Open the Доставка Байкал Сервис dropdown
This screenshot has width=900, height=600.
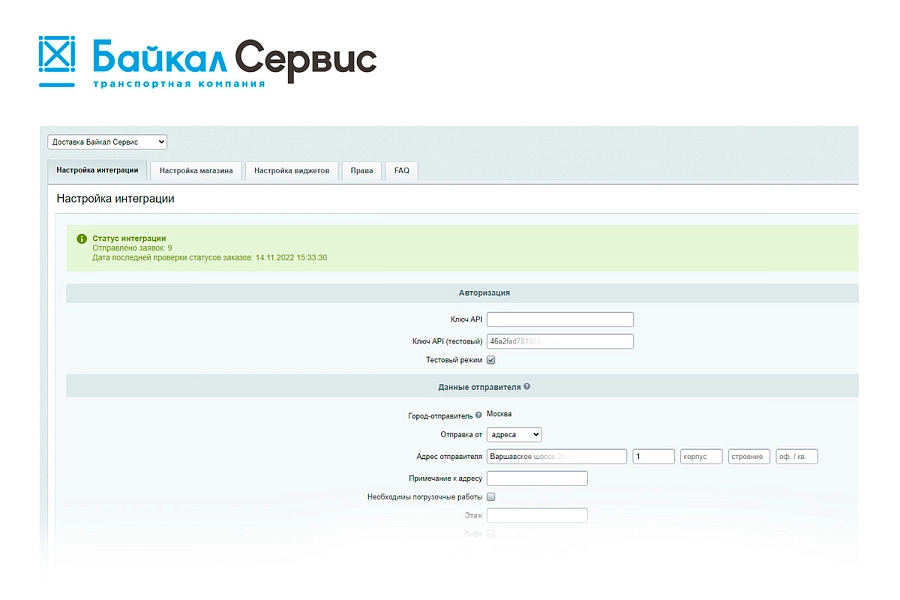107,142
